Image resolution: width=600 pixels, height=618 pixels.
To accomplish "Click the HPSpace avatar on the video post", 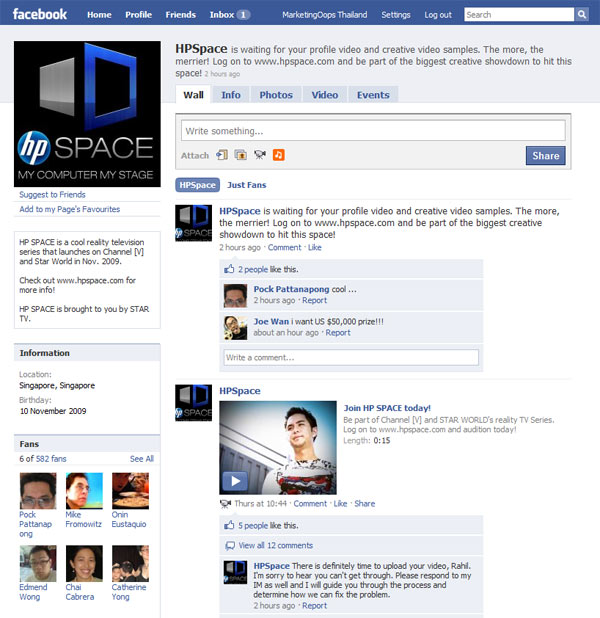I will [x=194, y=403].
